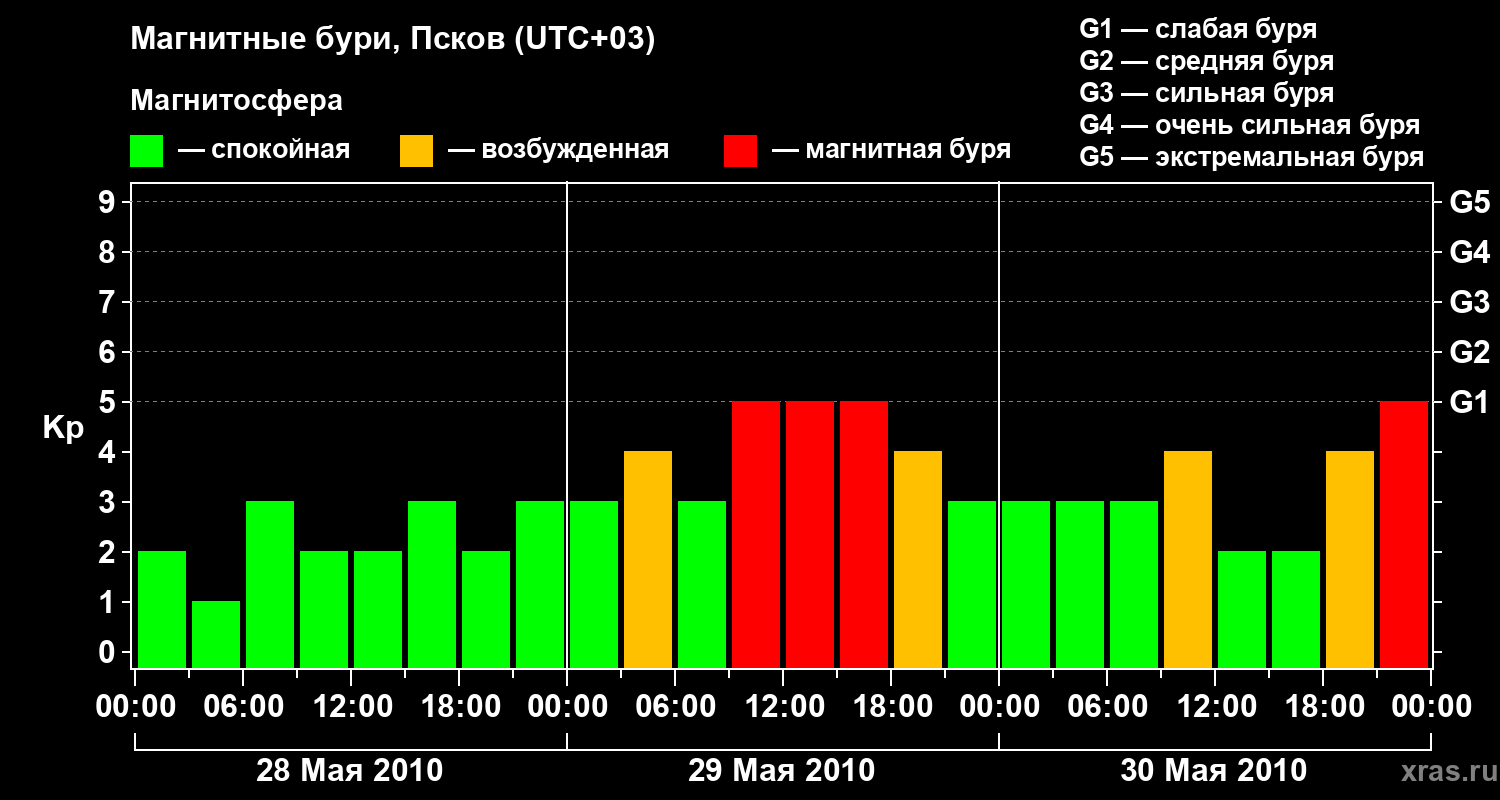Click the 'G2' label on right axis
1500x800 pixels.
(x=1469, y=352)
